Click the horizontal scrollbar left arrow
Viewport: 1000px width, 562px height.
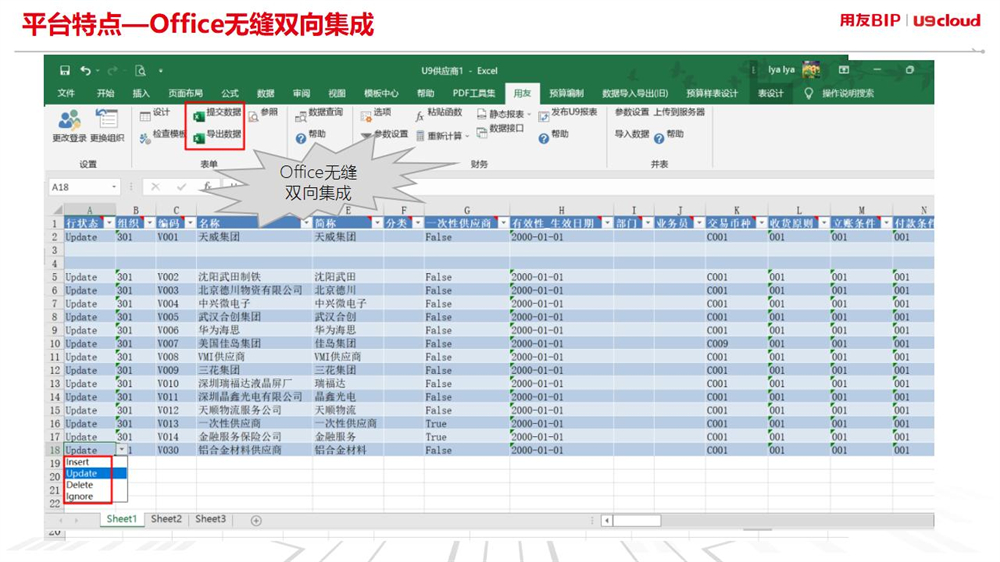point(607,521)
